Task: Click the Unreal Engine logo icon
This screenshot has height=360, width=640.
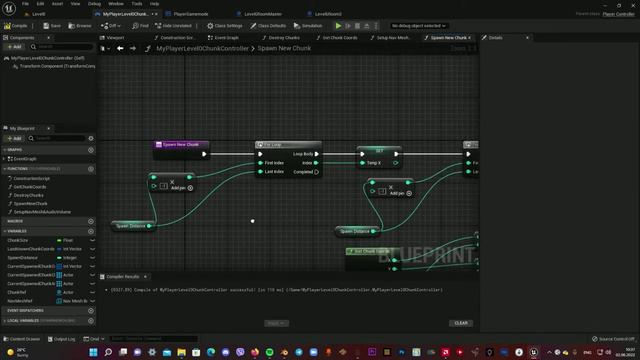Action: [9, 8]
